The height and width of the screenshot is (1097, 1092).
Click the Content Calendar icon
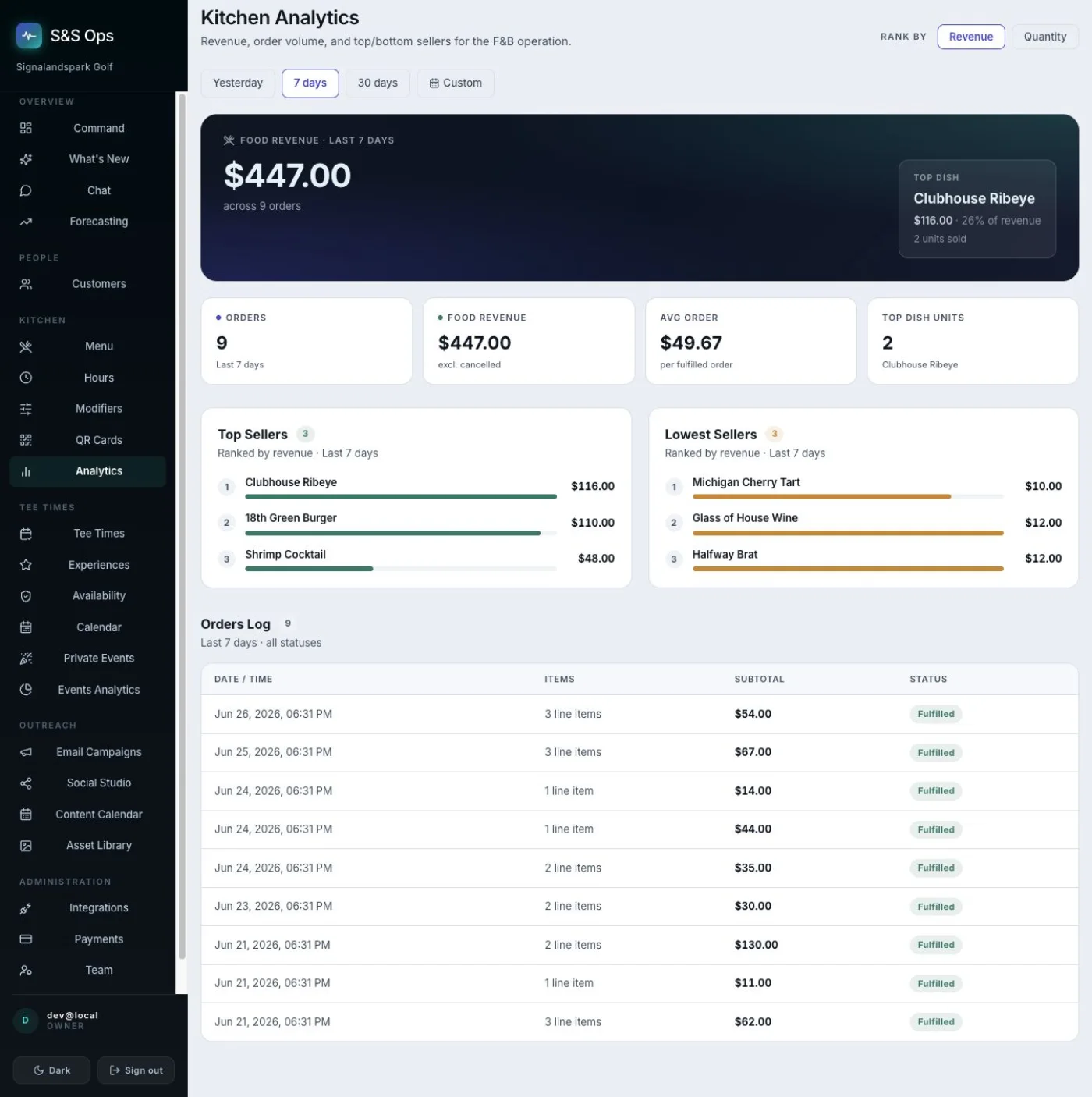(x=26, y=815)
